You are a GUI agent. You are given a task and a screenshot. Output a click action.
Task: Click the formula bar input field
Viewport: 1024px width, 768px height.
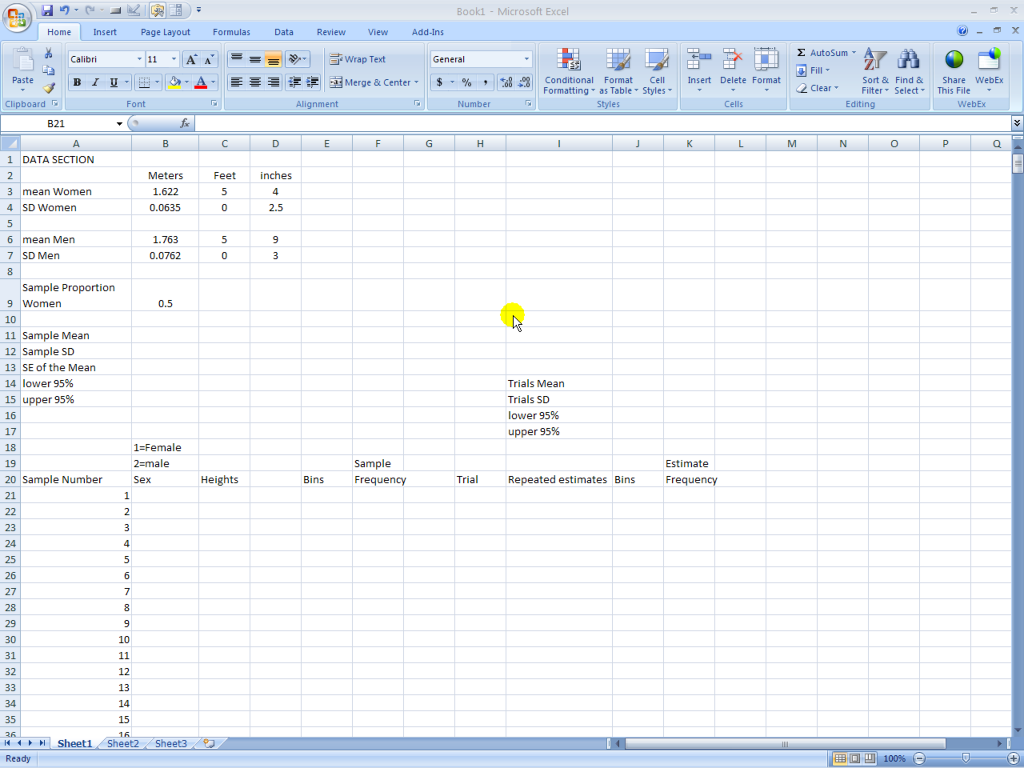(x=600, y=124)
